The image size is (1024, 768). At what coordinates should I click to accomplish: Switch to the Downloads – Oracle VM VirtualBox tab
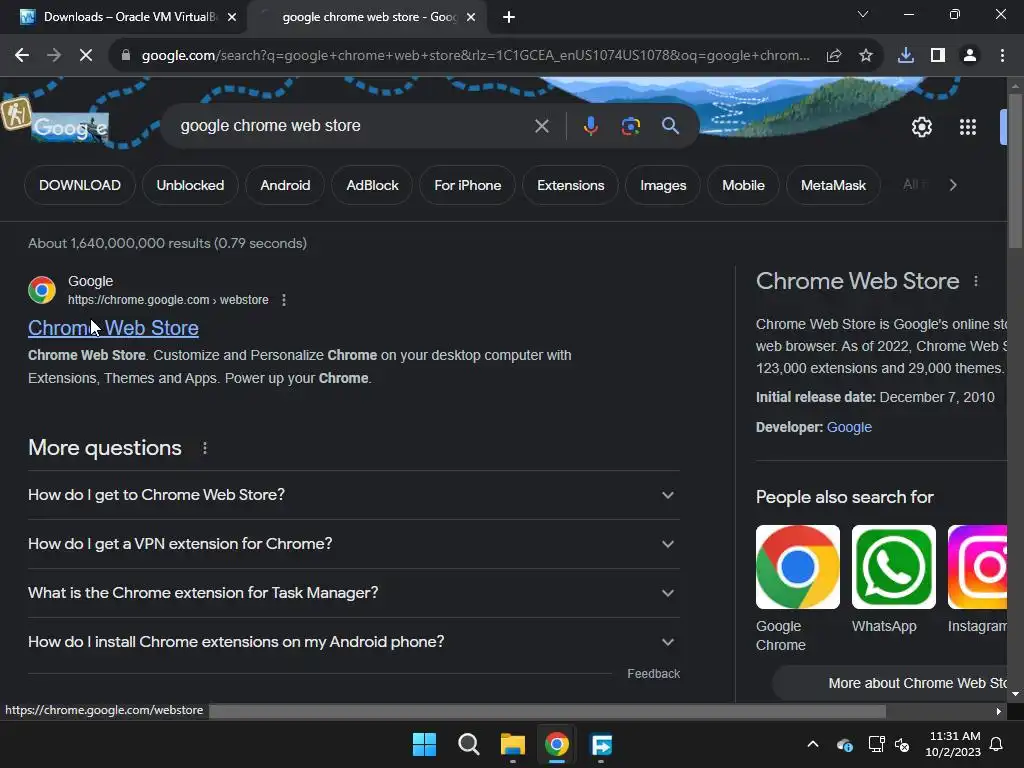coord(124,17)
